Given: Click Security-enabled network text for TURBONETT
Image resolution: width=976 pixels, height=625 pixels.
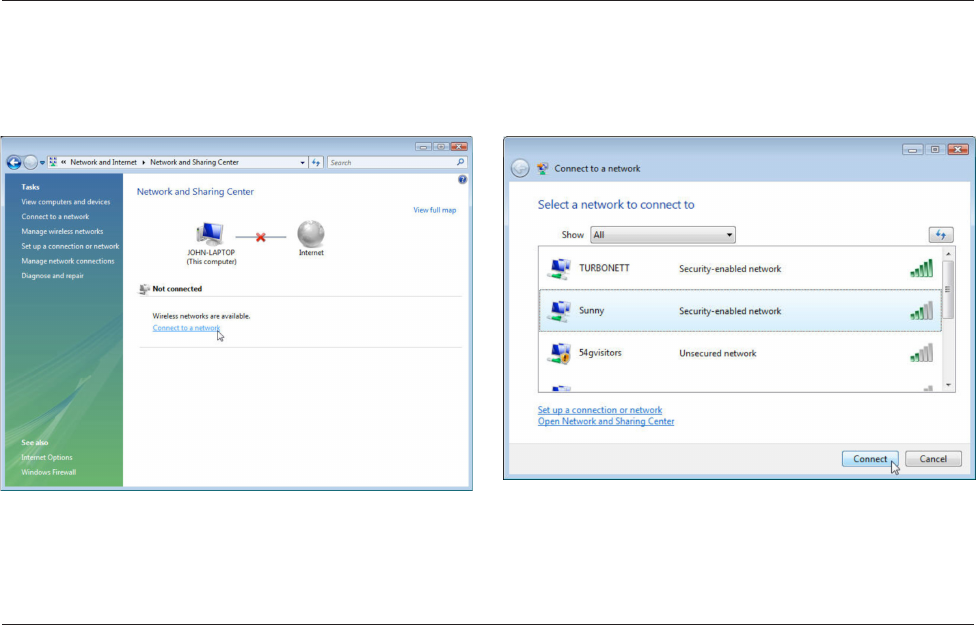Looking at the screenshot, I should coord(730,269).
